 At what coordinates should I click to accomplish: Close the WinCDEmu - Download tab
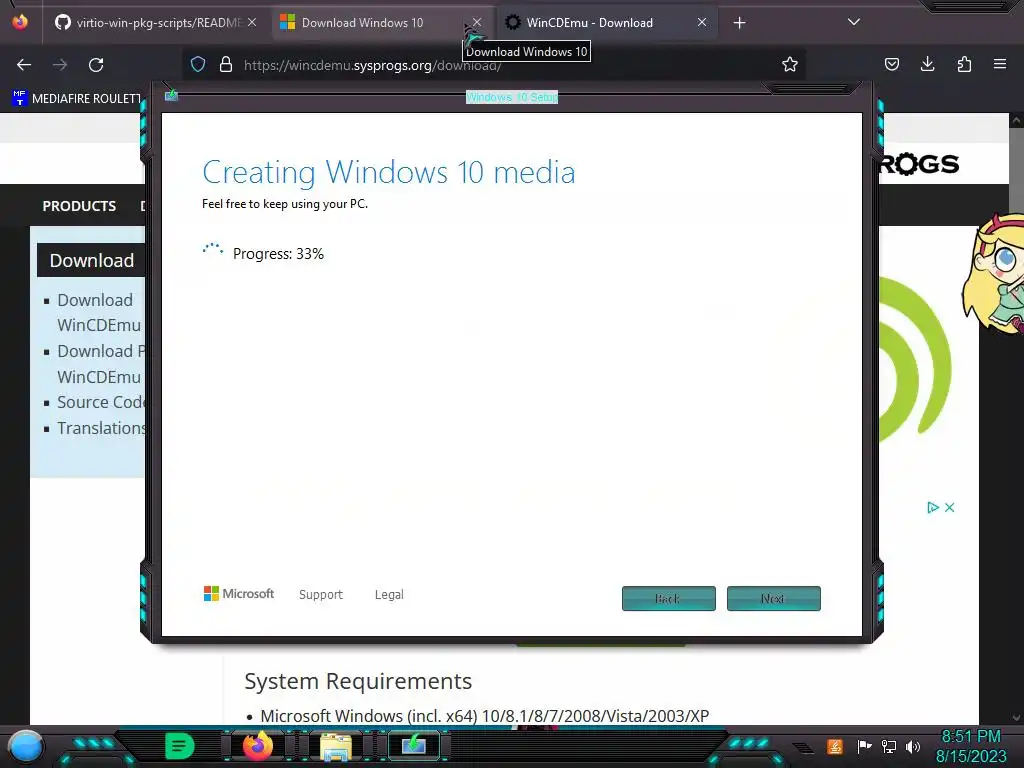coord(702,22)
